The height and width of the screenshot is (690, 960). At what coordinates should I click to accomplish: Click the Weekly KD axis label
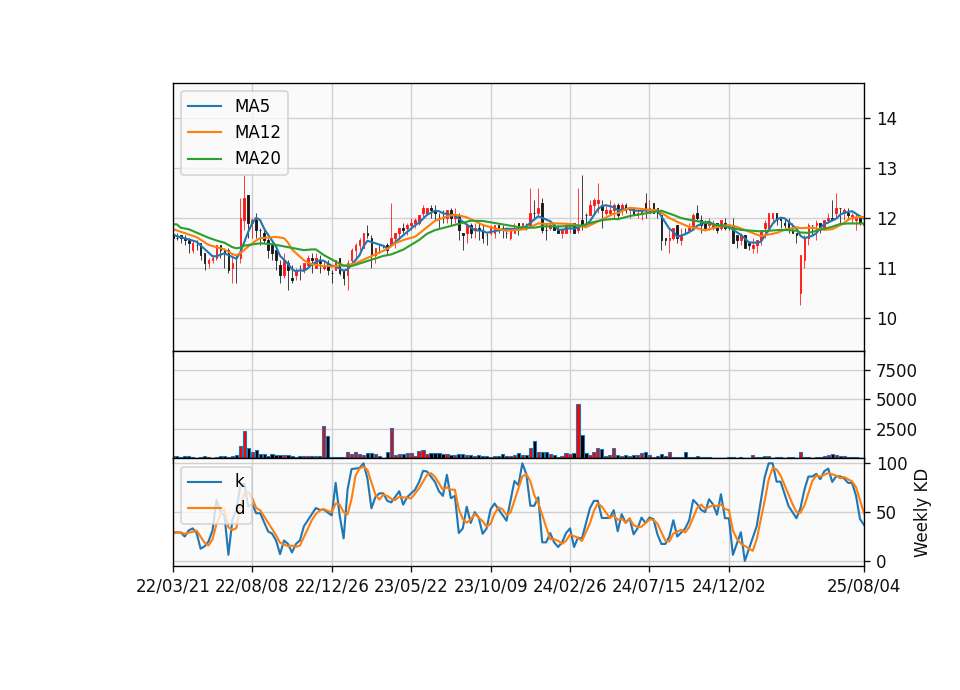coord(920,513)
